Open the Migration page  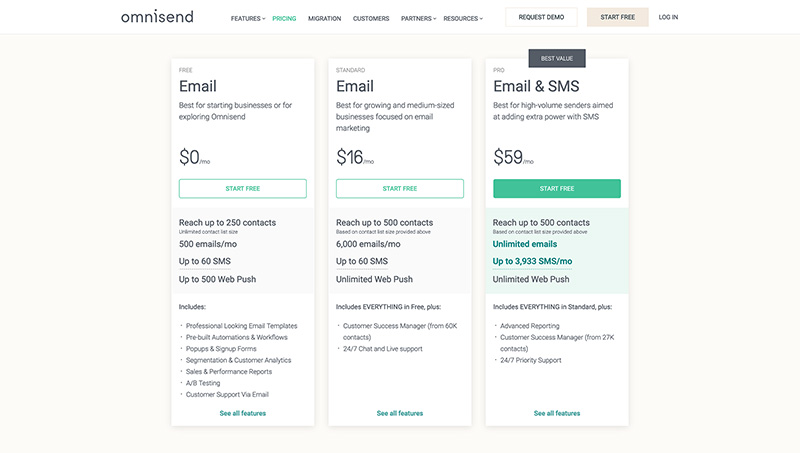point(324,18)
